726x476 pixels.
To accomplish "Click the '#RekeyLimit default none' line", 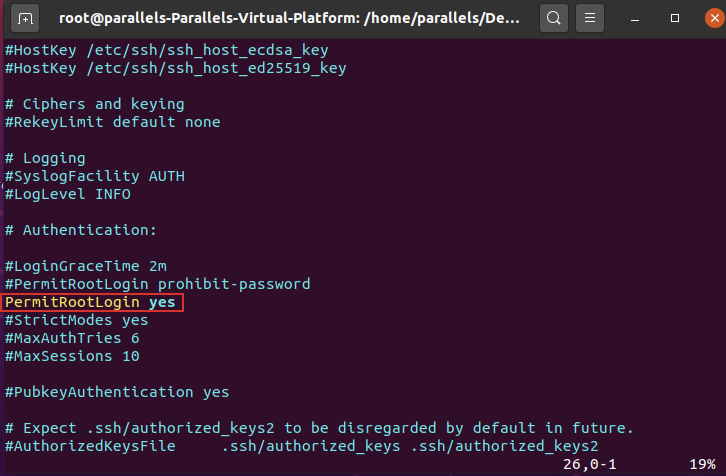I will pyautogui.click(x=112, y=122).
